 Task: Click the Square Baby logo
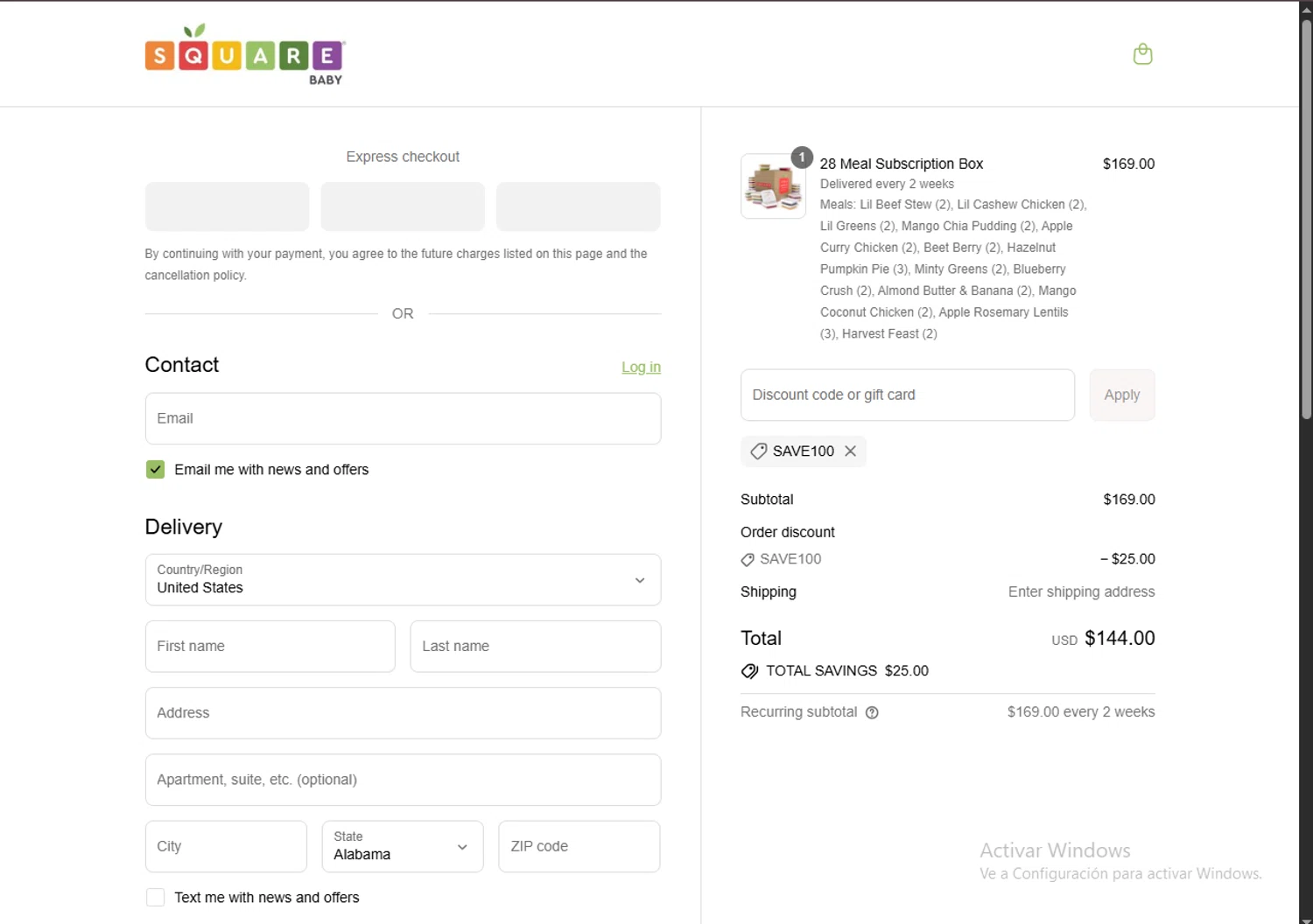pos(245,54)
